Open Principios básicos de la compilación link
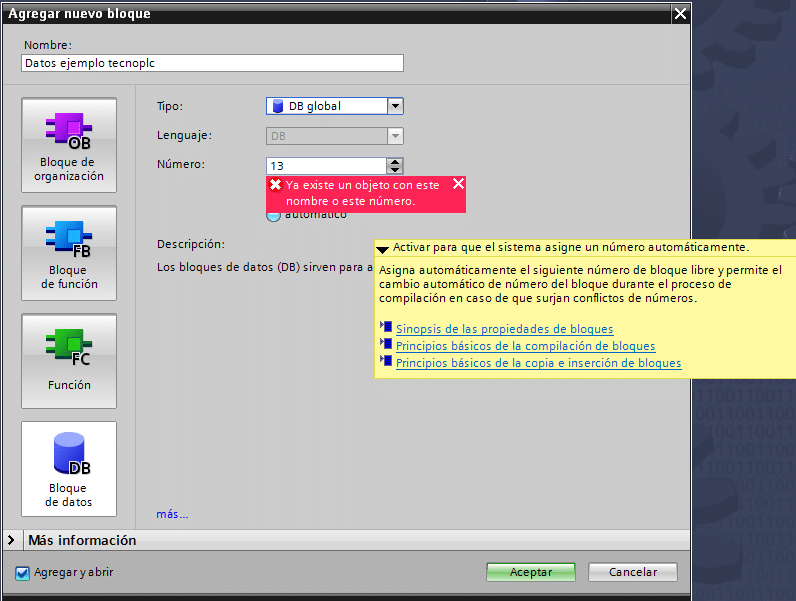Screen dimensions: 796x601 click(525, 346)
